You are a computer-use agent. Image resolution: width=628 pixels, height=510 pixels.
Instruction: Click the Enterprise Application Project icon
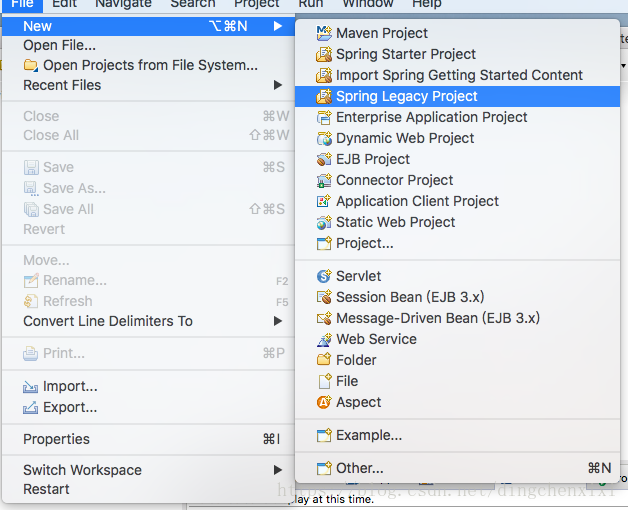324,117
